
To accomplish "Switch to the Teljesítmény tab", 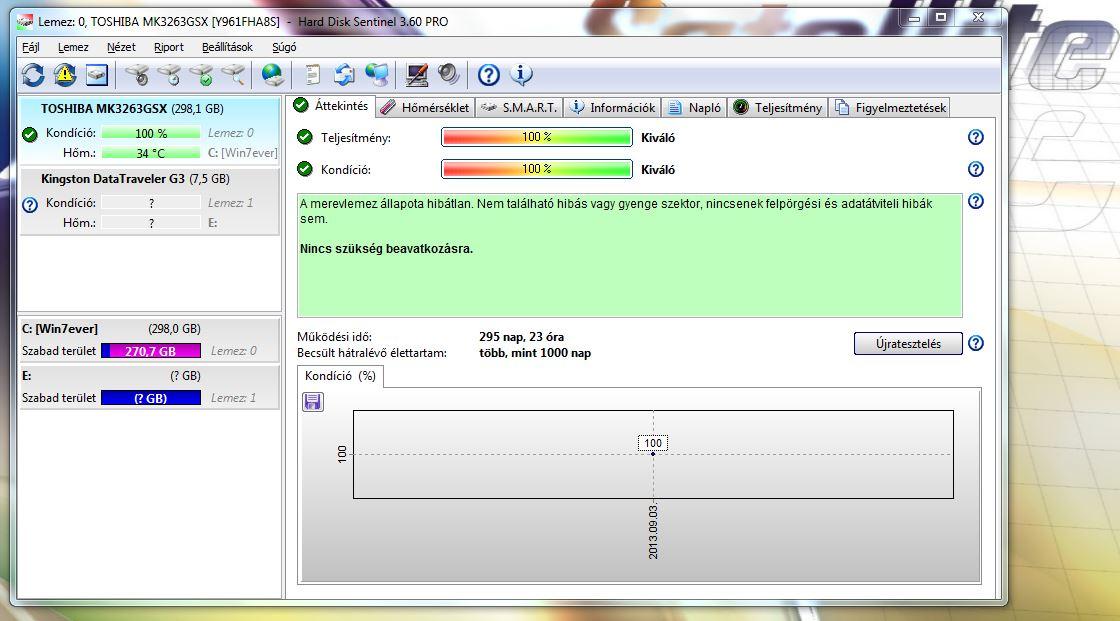I will click(x=779, y=108).
